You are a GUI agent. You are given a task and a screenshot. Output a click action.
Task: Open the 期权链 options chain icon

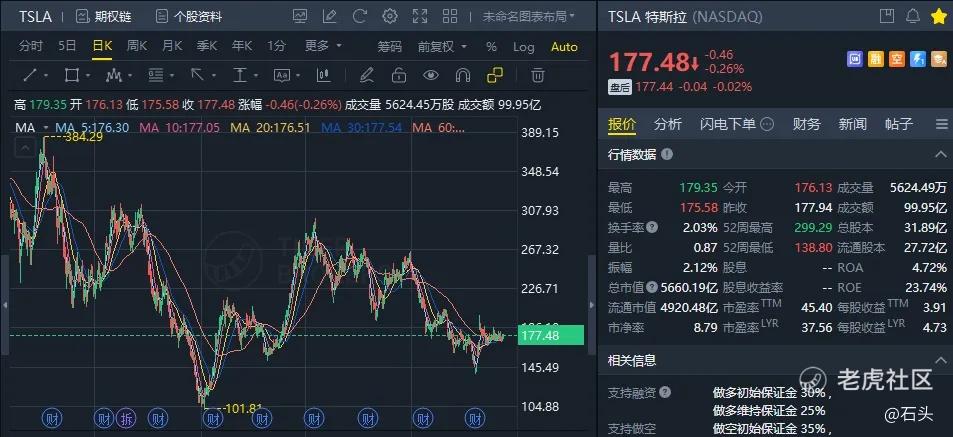point(83,16)
